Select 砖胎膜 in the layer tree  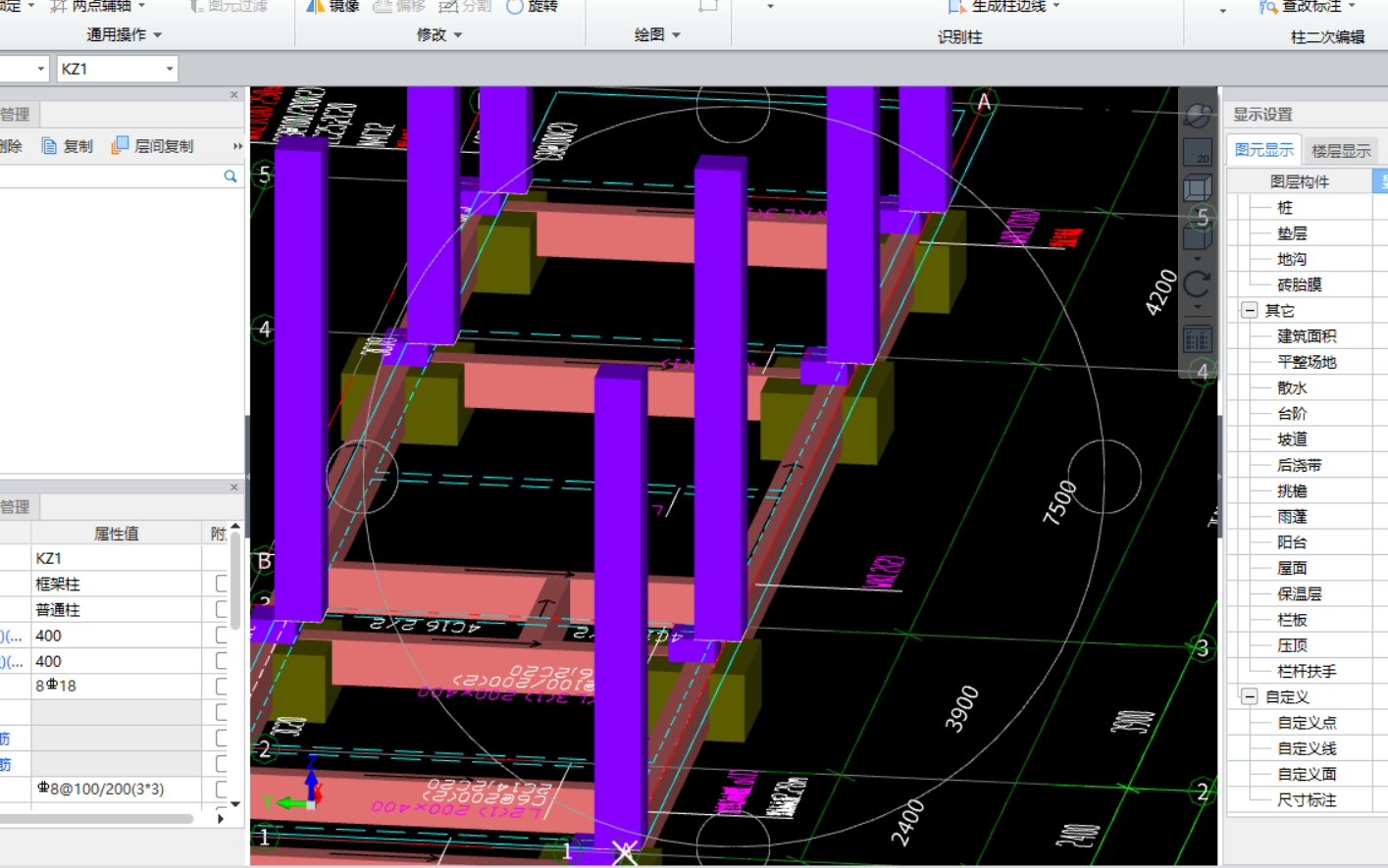[1299, 284]
